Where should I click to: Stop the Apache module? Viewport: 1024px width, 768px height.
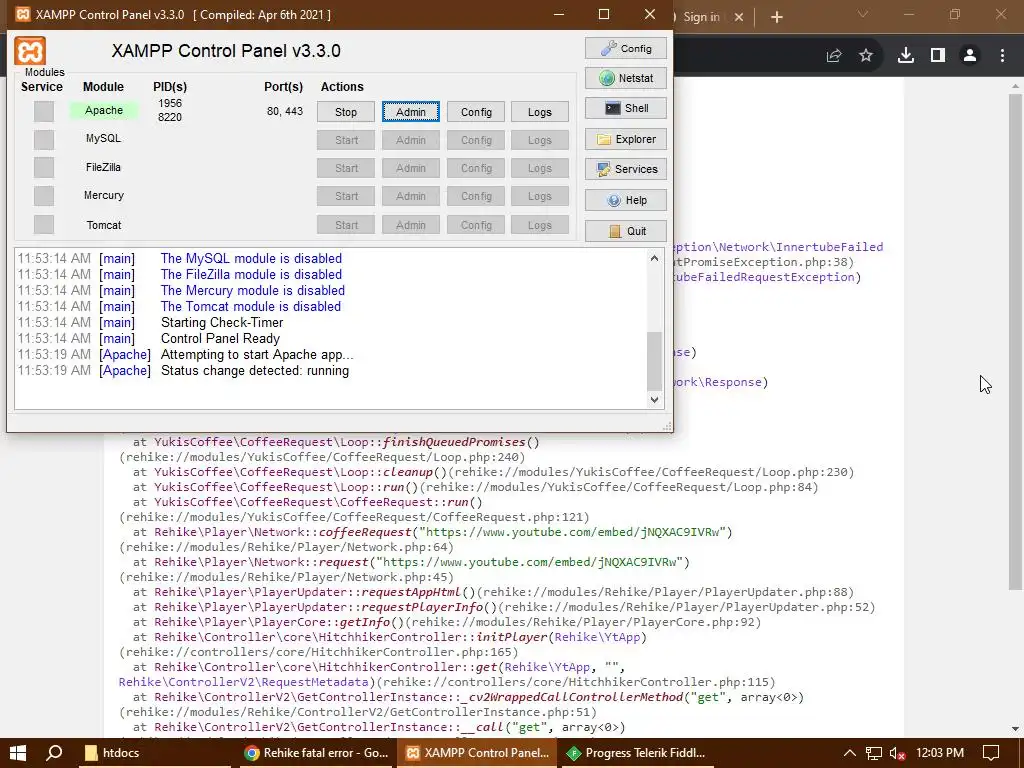(346, 112)
